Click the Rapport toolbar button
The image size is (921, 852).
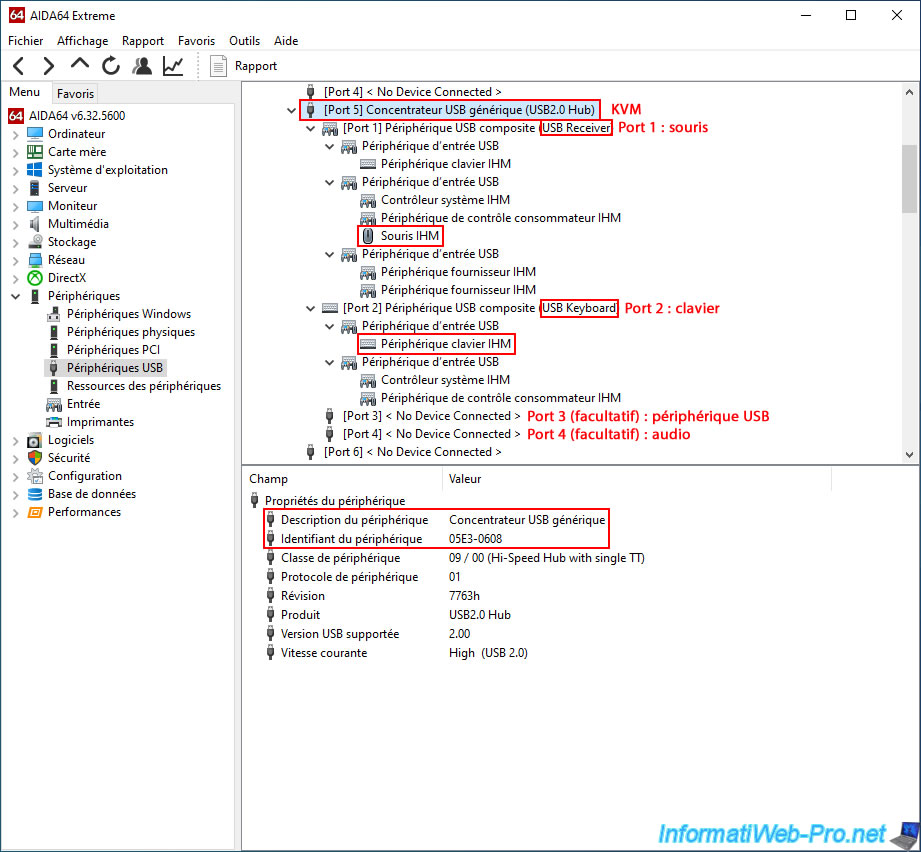(244, 66)
